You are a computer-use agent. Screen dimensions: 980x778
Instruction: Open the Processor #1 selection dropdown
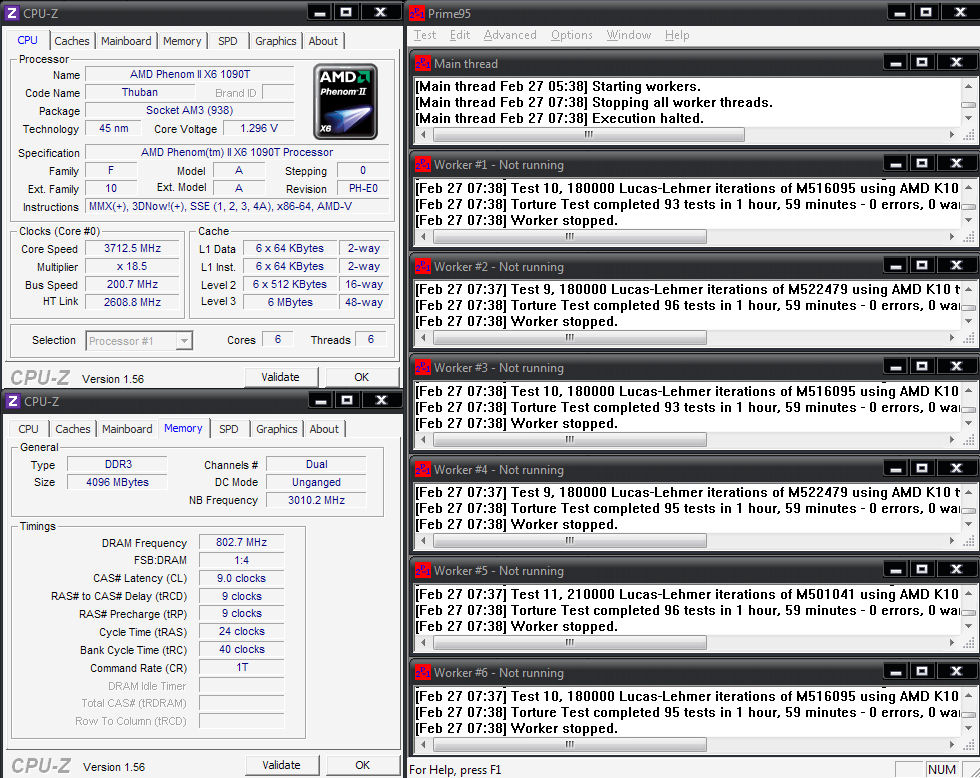tap(184, 341)
